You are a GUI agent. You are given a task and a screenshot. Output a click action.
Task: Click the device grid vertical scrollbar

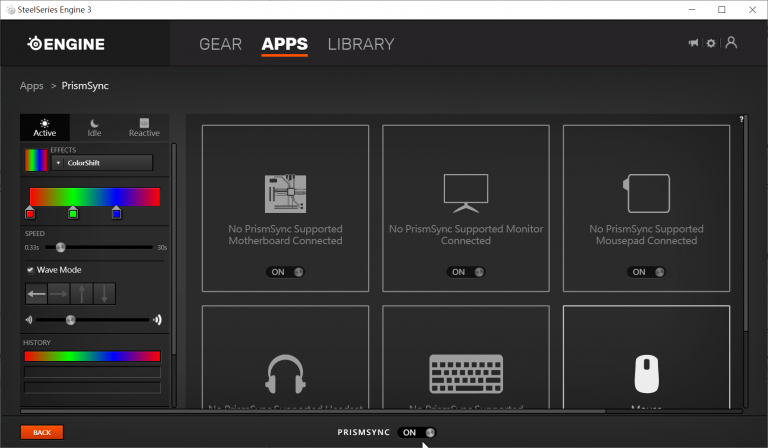point(745,223)
